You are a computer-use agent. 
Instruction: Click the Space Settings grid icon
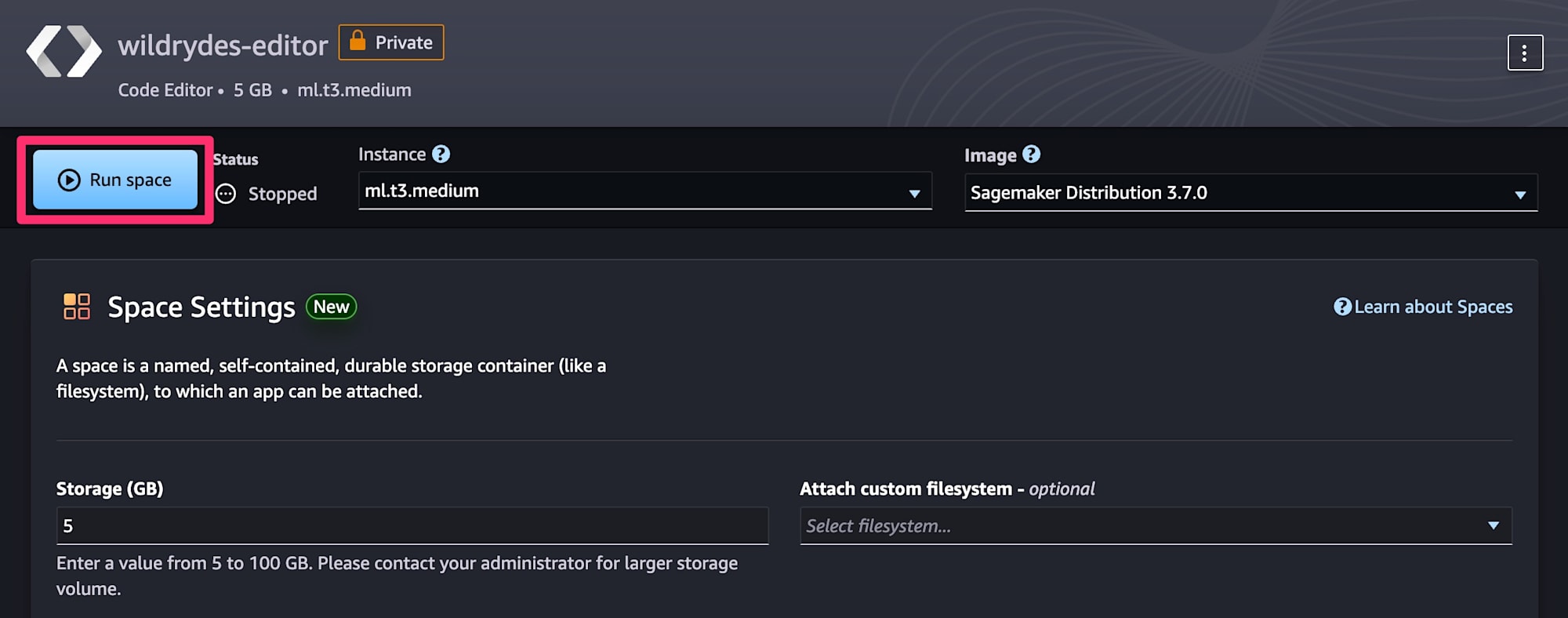(x=77, y=307)
